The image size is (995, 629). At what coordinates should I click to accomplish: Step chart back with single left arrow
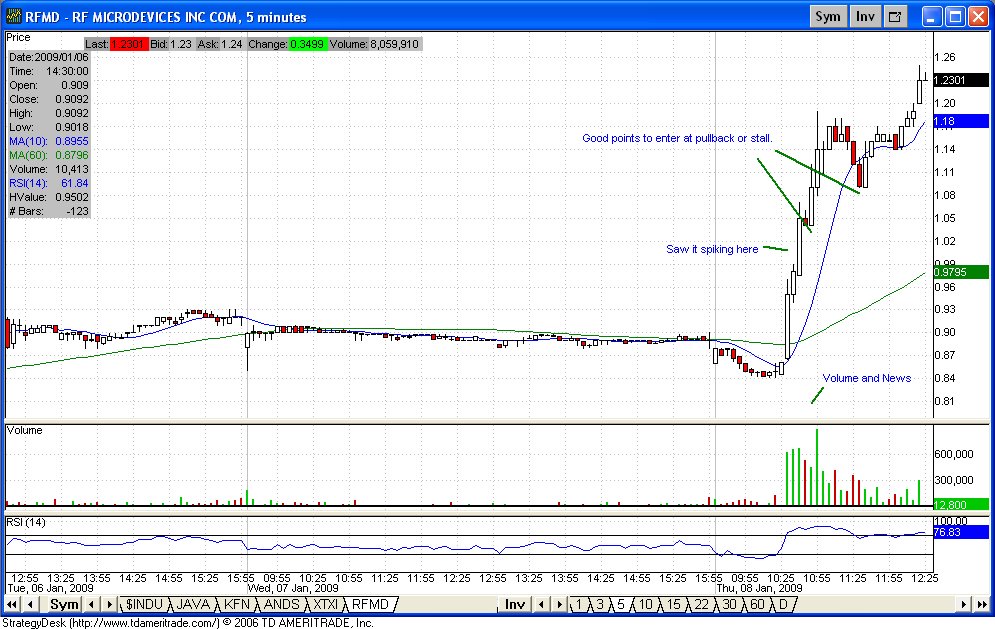(30, 604)
